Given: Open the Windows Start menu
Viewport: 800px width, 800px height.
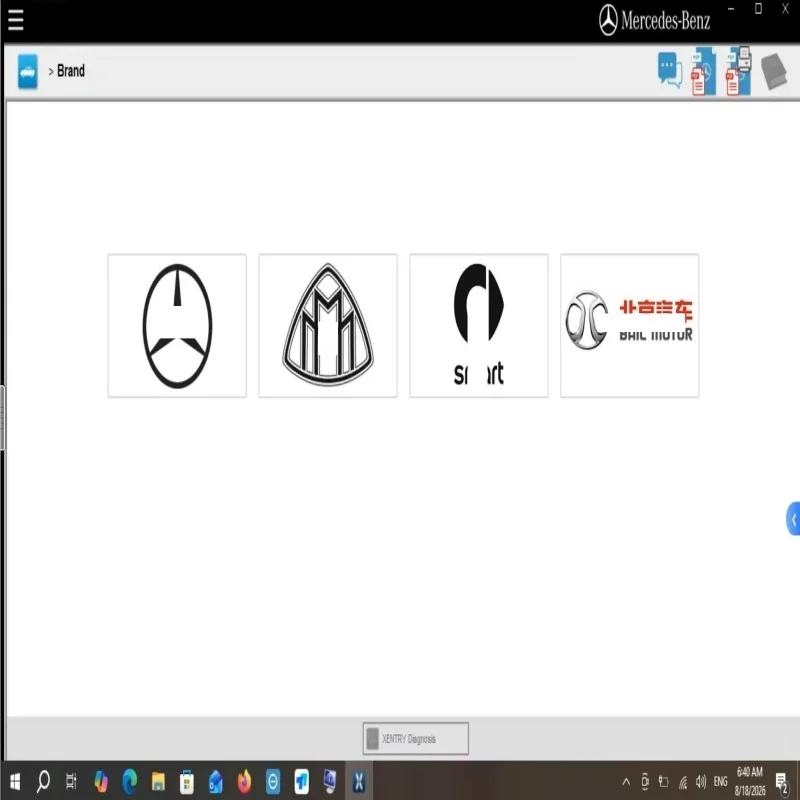Looking at the screenshot, I should (x=15, y=781).
